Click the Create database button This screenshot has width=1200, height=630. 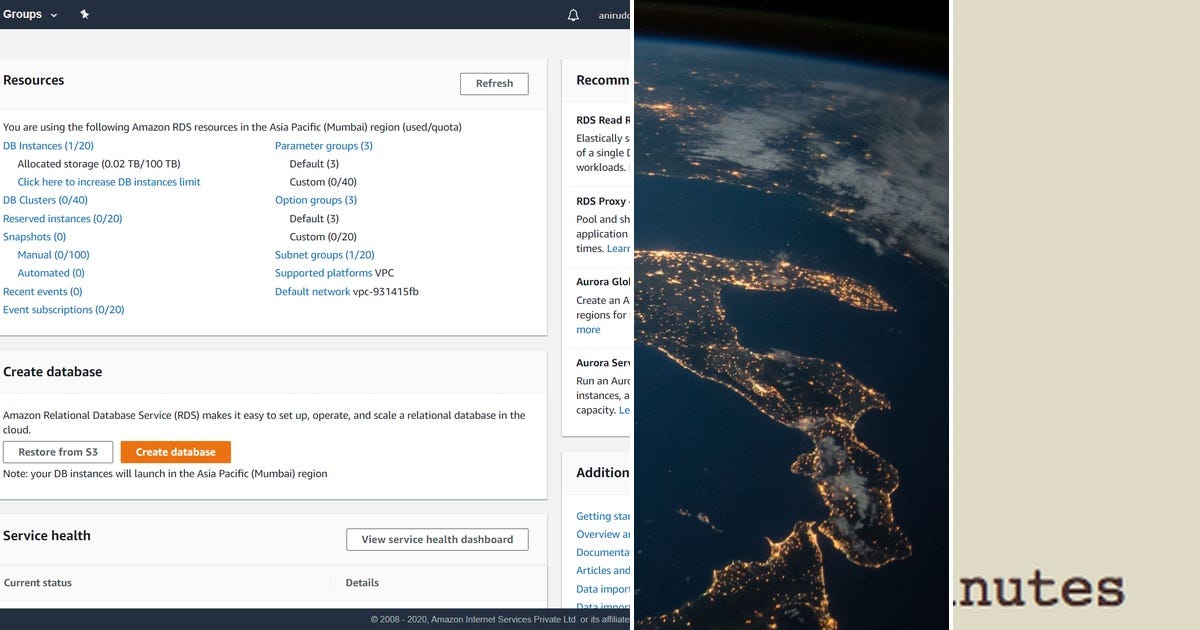point(176,451)
